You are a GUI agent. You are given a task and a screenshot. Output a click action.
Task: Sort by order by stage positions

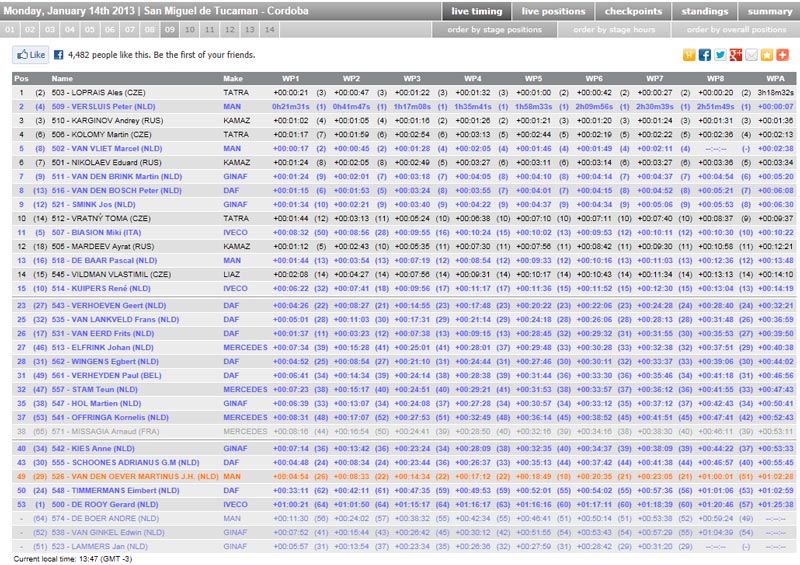494,30
